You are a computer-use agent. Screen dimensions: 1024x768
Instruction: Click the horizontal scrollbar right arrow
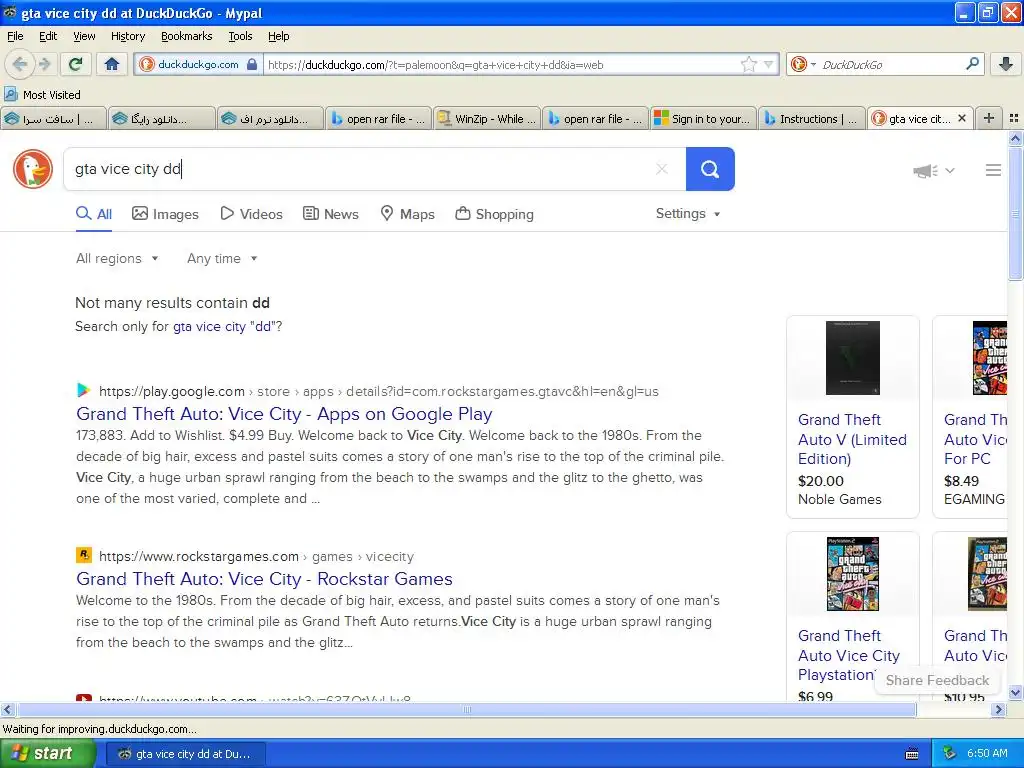(999, 709)
